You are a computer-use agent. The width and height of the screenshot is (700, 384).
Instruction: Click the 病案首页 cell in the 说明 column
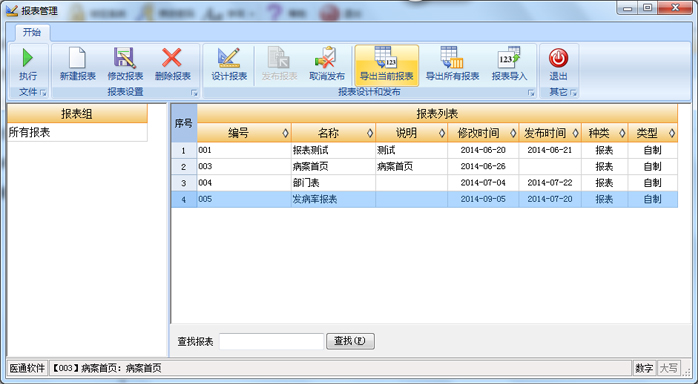click(x=412, y=167)
